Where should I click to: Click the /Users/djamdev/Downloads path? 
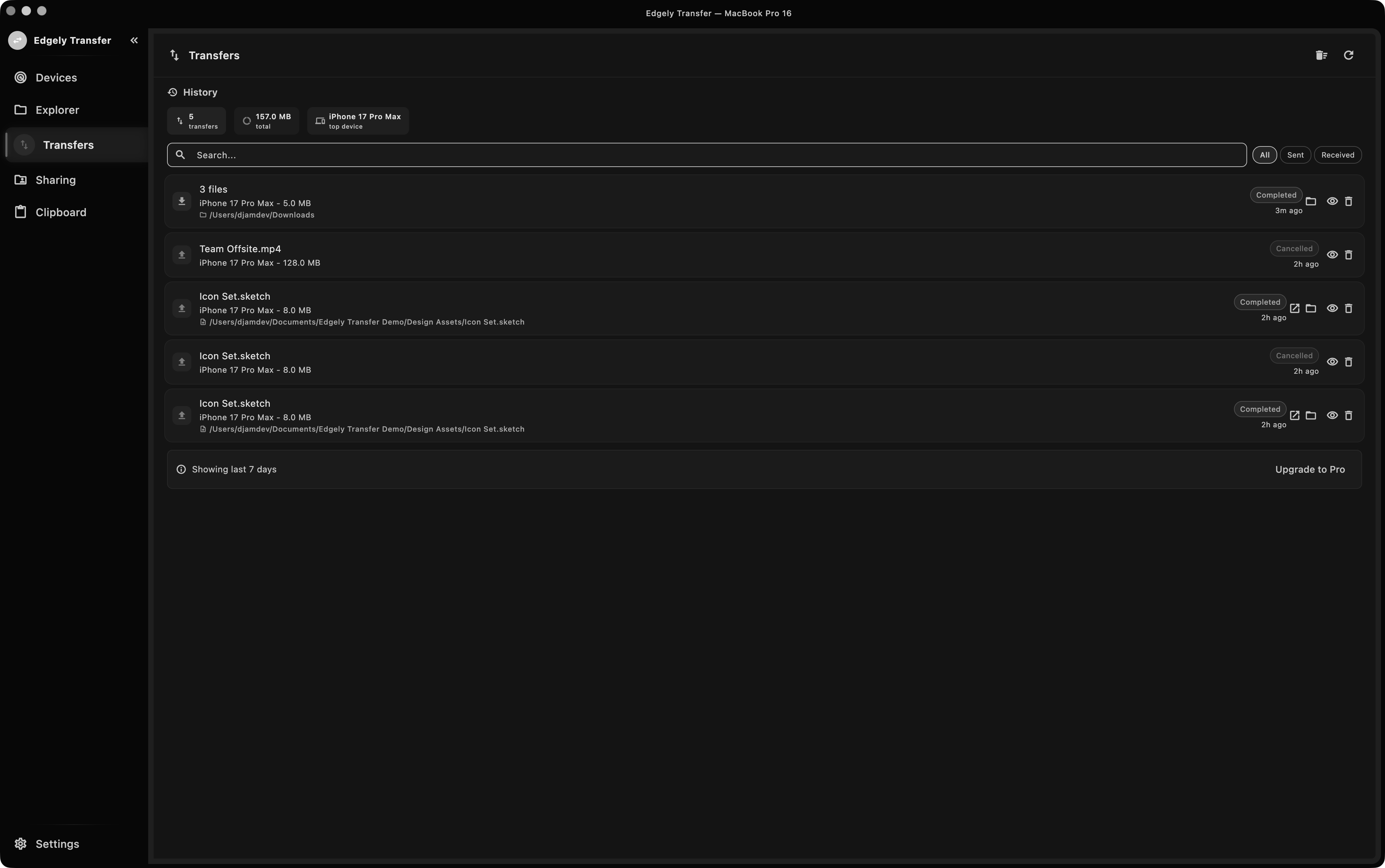coord(262,215)
